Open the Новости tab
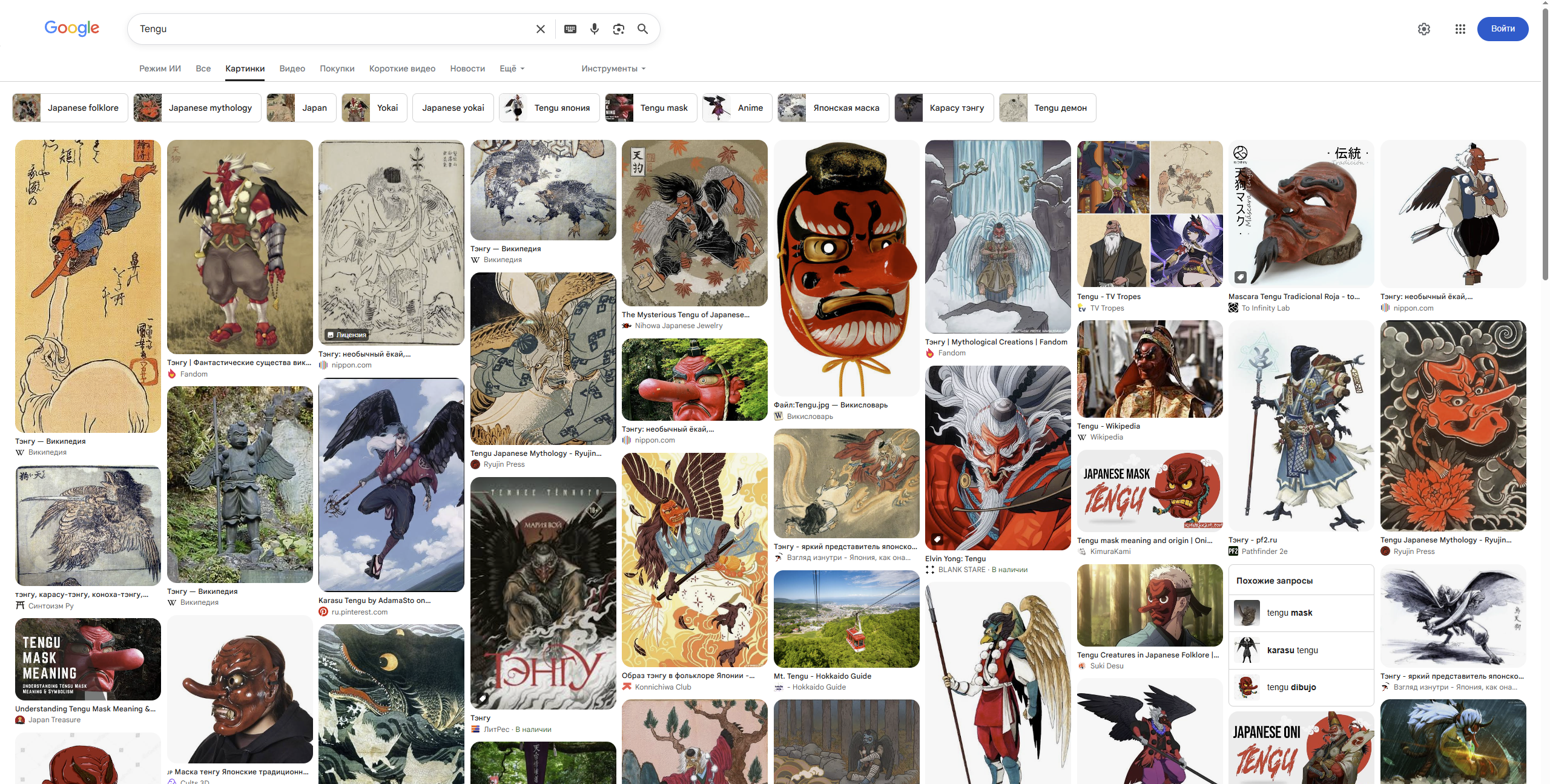 (x=467, y=68)
